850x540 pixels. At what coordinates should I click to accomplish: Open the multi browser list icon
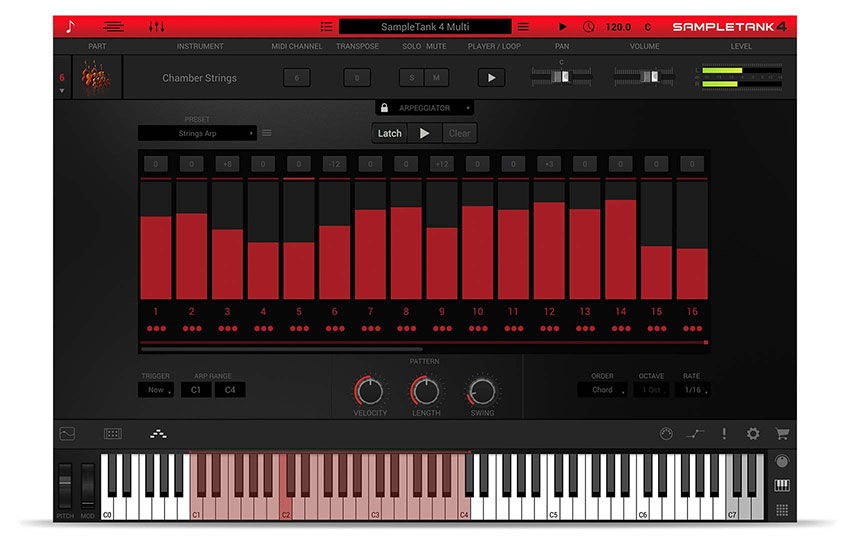[x=326, y=27]
